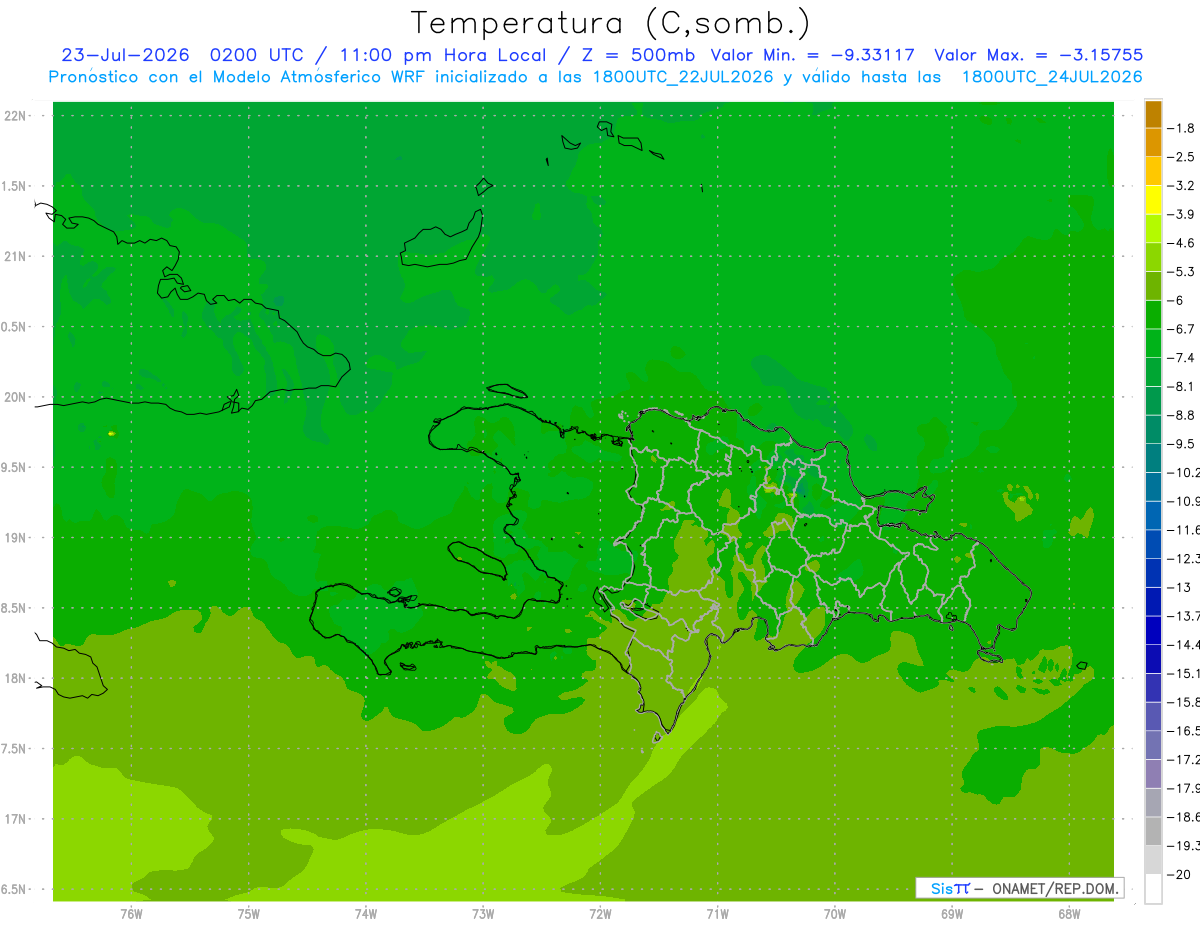The height and width of the screenshot is (927, 1200).
Task: Pick the dark orange swatch above -1.8
Action: 1153,115
